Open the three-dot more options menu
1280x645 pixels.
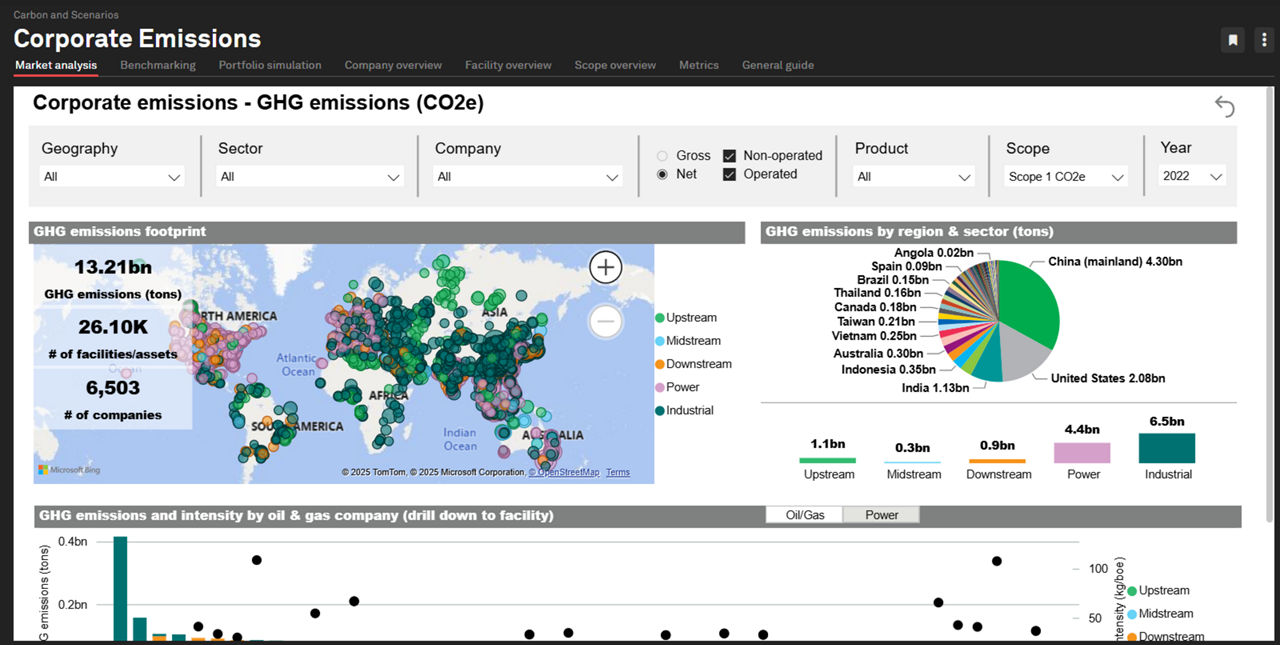[x=1264, y=40]
